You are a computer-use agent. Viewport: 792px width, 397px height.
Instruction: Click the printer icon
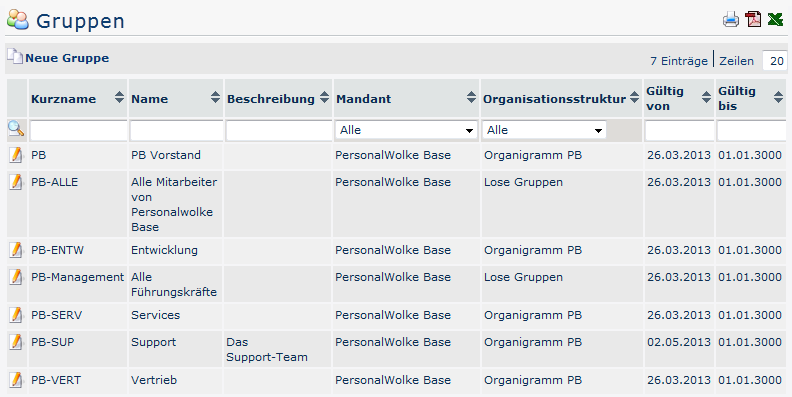pyautogui.click(x=730, y=20)
